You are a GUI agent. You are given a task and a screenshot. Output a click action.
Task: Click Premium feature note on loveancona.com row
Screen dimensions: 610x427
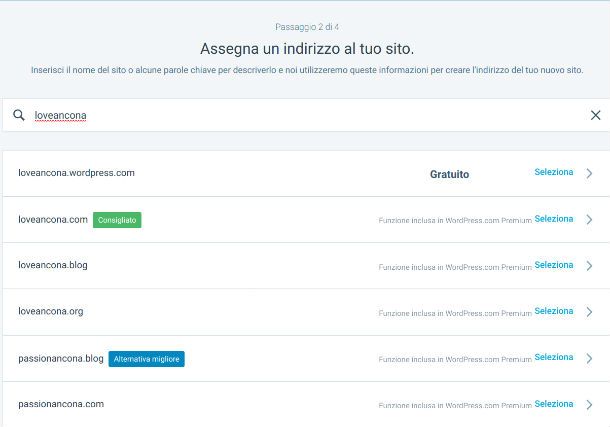pos(455,220)
